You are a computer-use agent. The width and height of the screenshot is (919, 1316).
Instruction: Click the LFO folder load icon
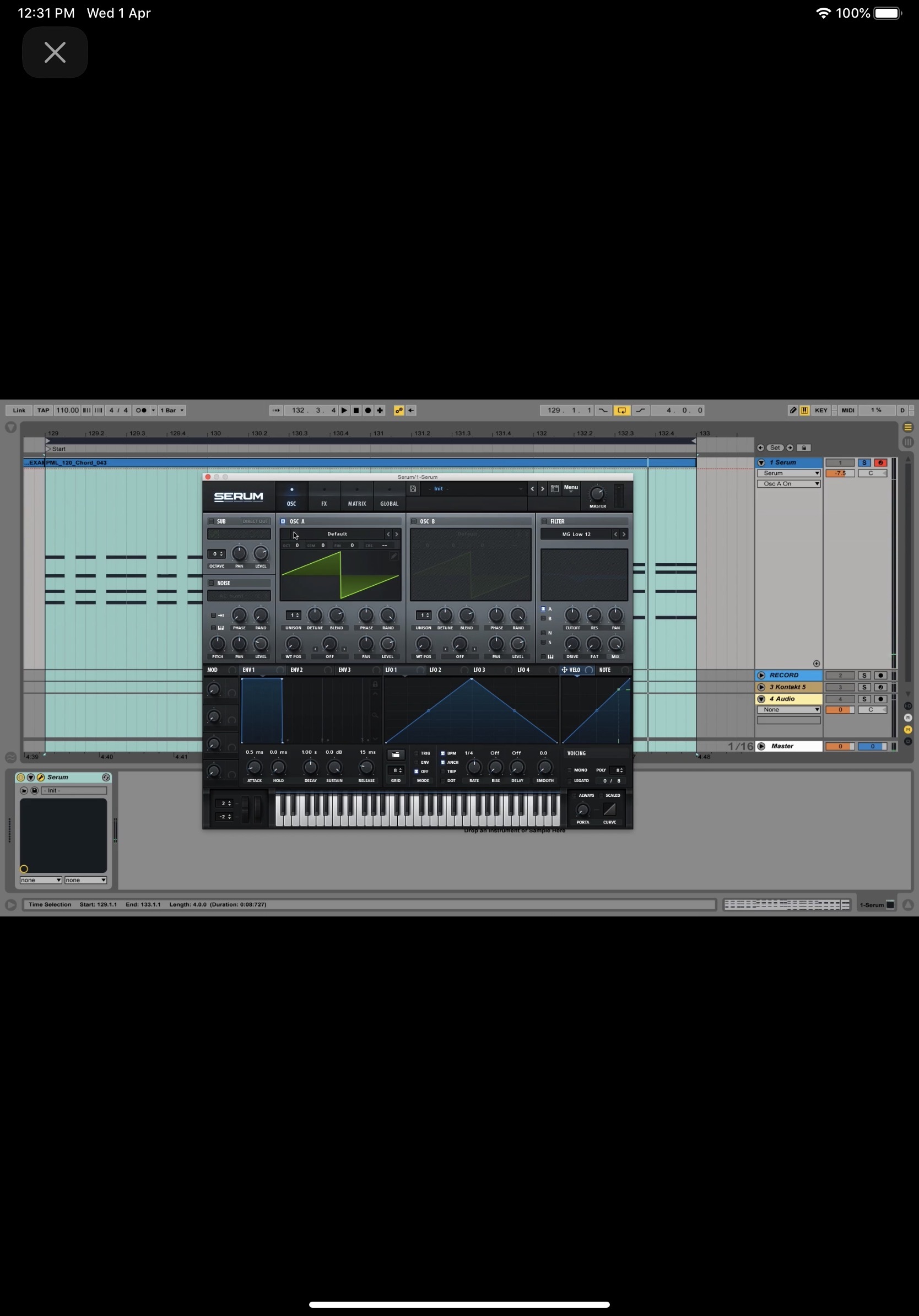click(x=396, y=755)
